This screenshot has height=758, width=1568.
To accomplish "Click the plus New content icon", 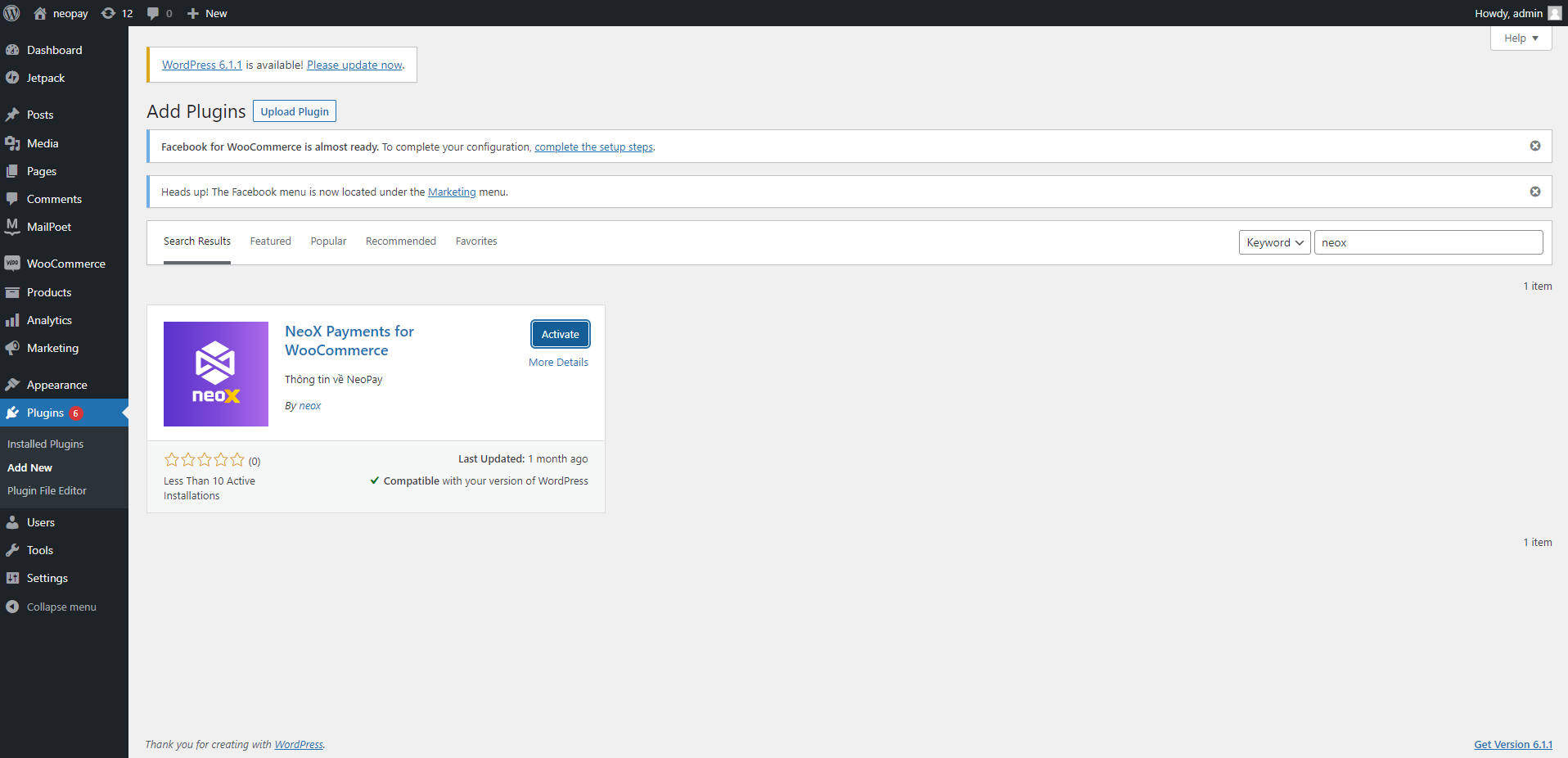I will pos(193,13).
